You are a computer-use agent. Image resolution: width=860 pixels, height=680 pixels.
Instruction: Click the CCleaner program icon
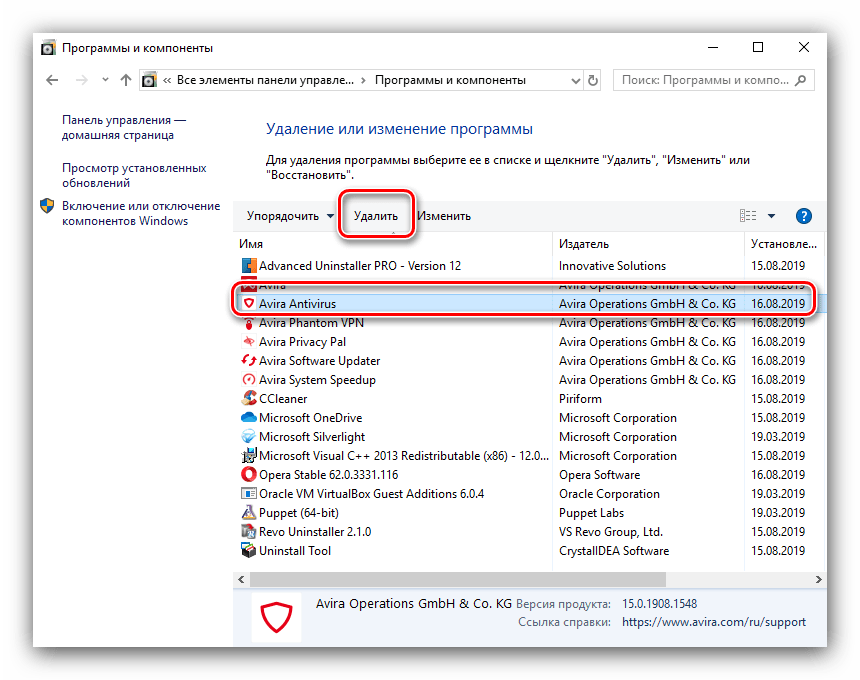pyautogui.click(x=249, y=399)
